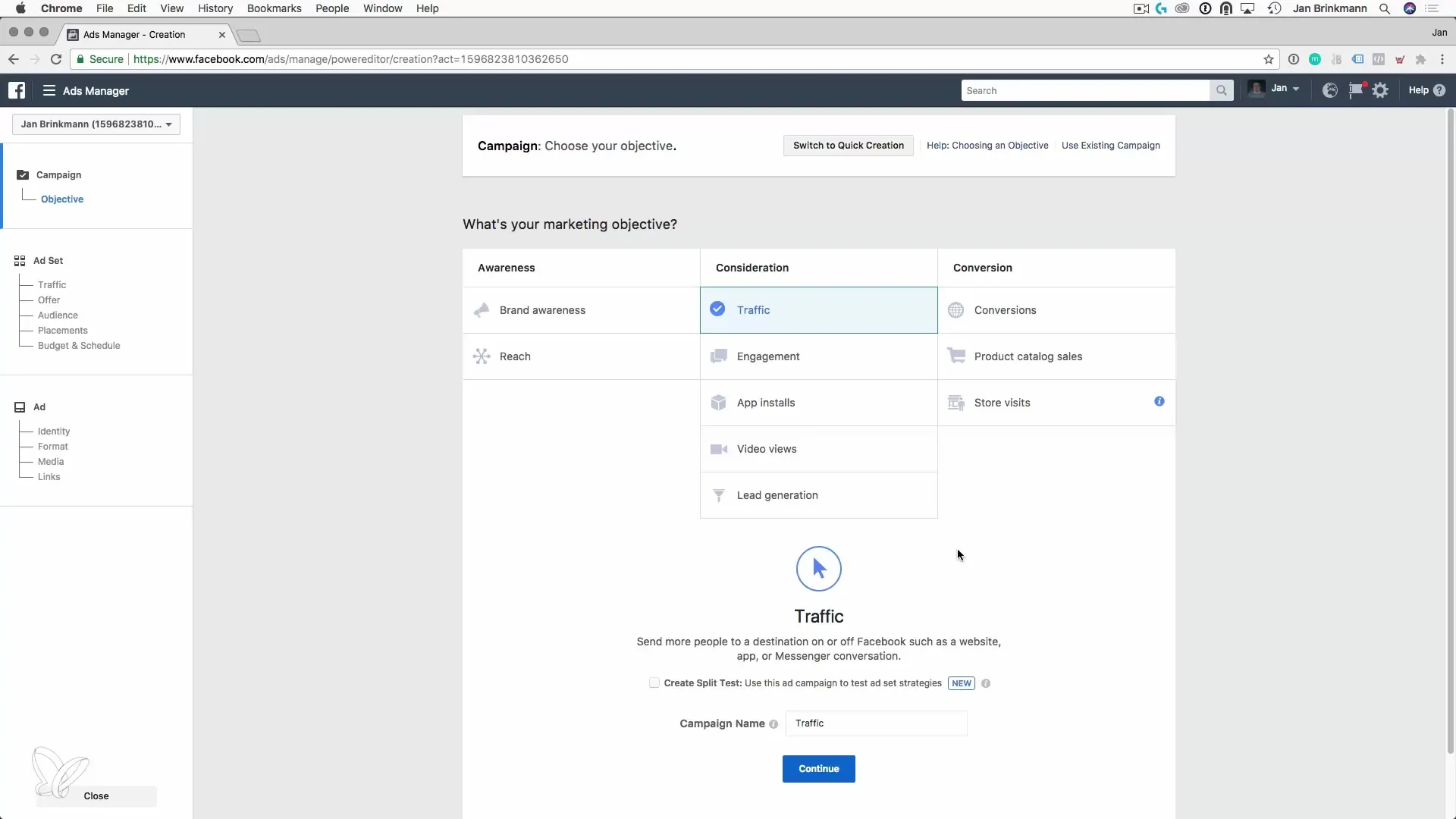Toggle the selected Traffic objective checkmark

coord(717,309)
